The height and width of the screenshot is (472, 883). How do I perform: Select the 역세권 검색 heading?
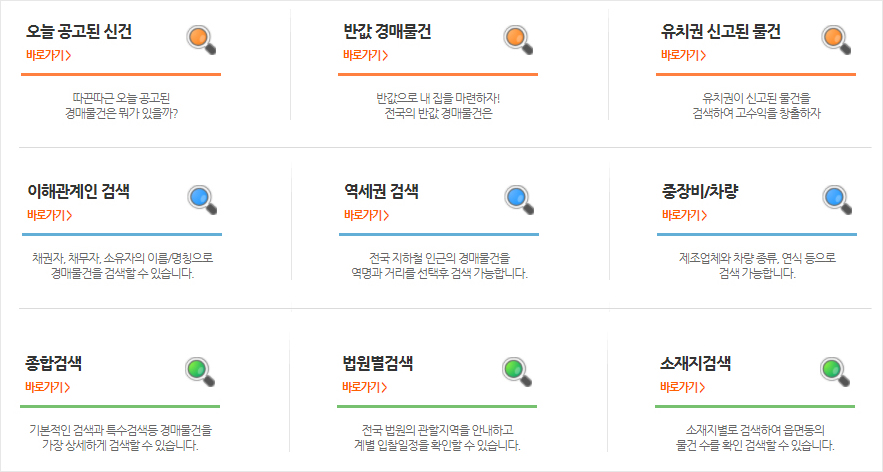(x=381, y=191)
